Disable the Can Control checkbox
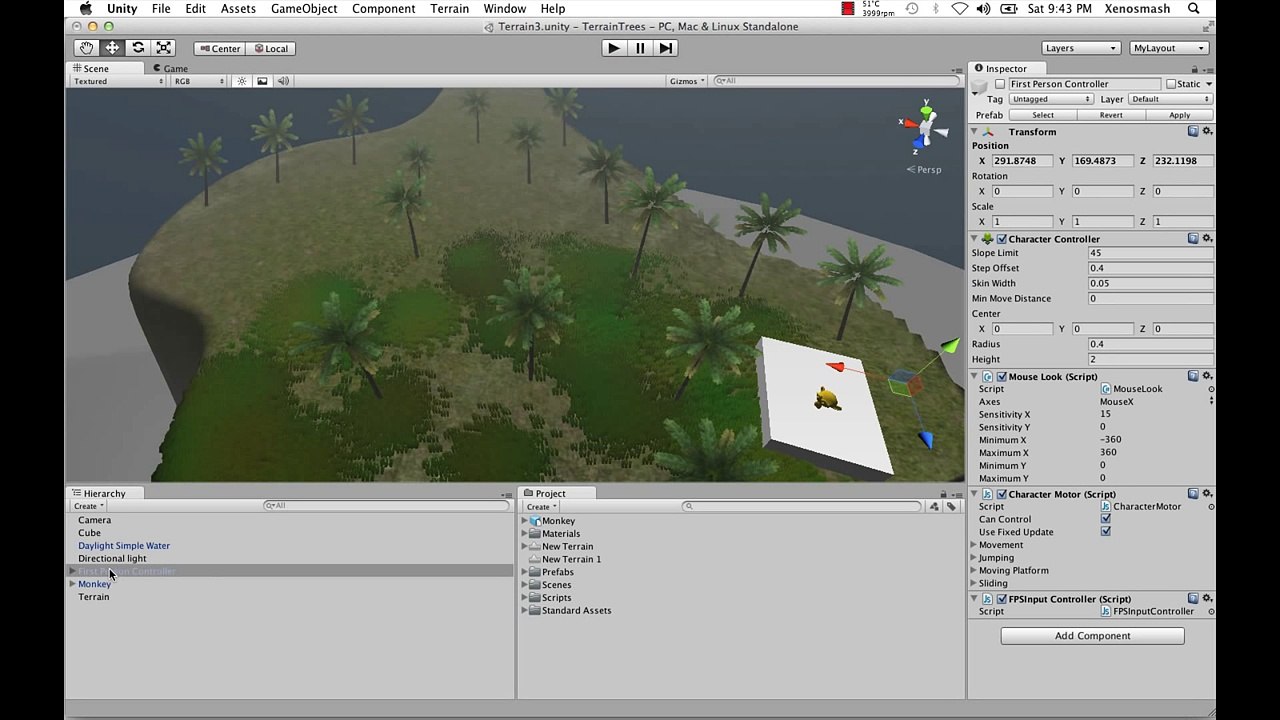The height and width of the screenshot is (720, 1280). point(1105,519)
